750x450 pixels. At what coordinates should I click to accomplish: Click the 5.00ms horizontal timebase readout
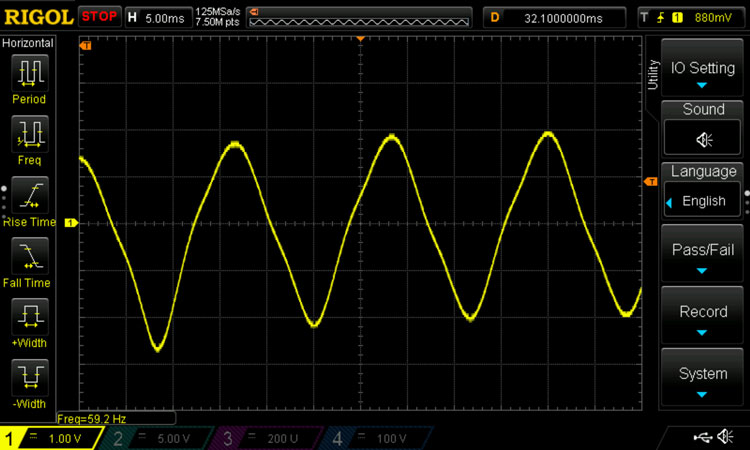[158, 17]
